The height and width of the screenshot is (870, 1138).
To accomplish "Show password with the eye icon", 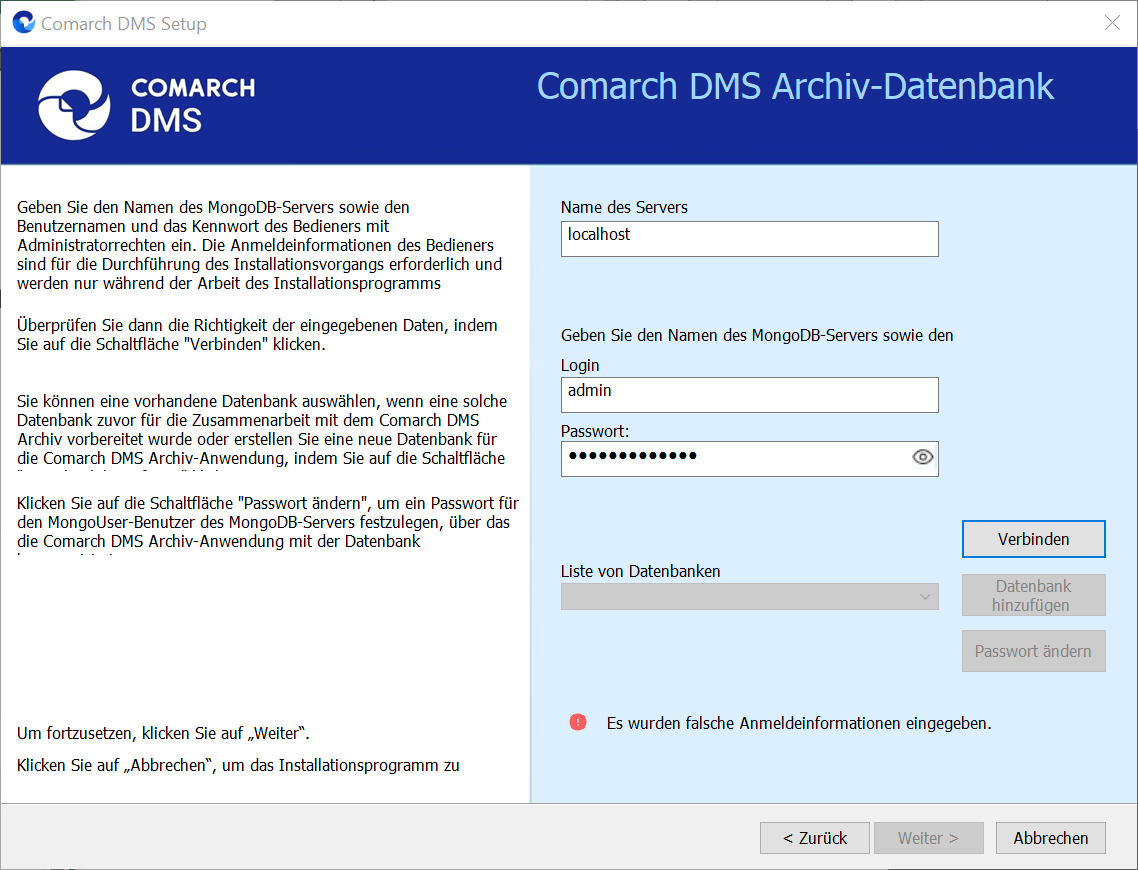I will click(x=922, y=457).
